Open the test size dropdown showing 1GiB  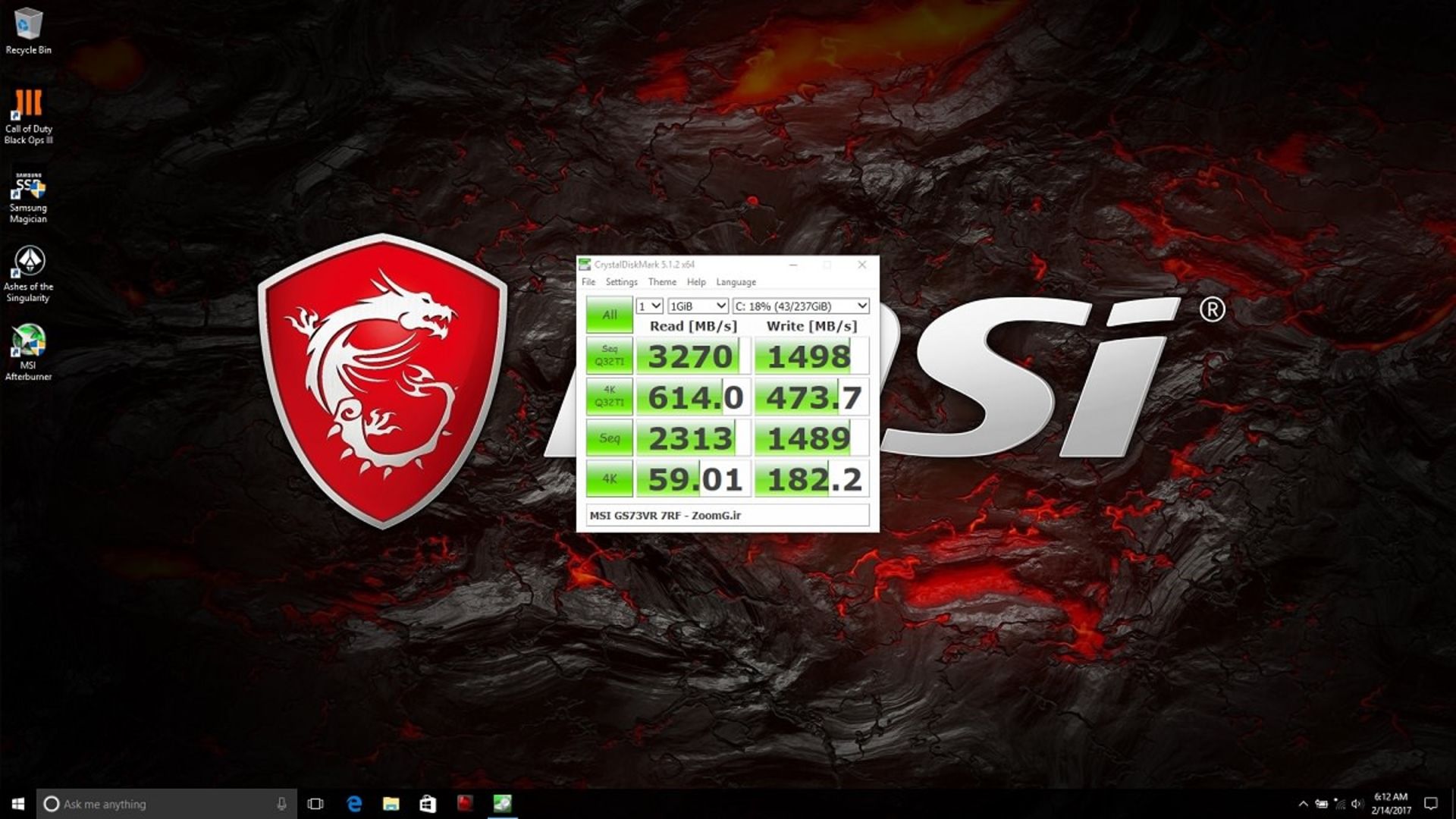[698, 306]
